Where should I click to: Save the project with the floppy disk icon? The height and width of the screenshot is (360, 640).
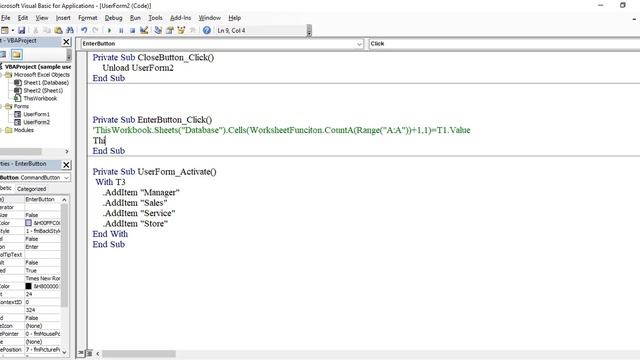pyautogui.click(x=22, y=30)
